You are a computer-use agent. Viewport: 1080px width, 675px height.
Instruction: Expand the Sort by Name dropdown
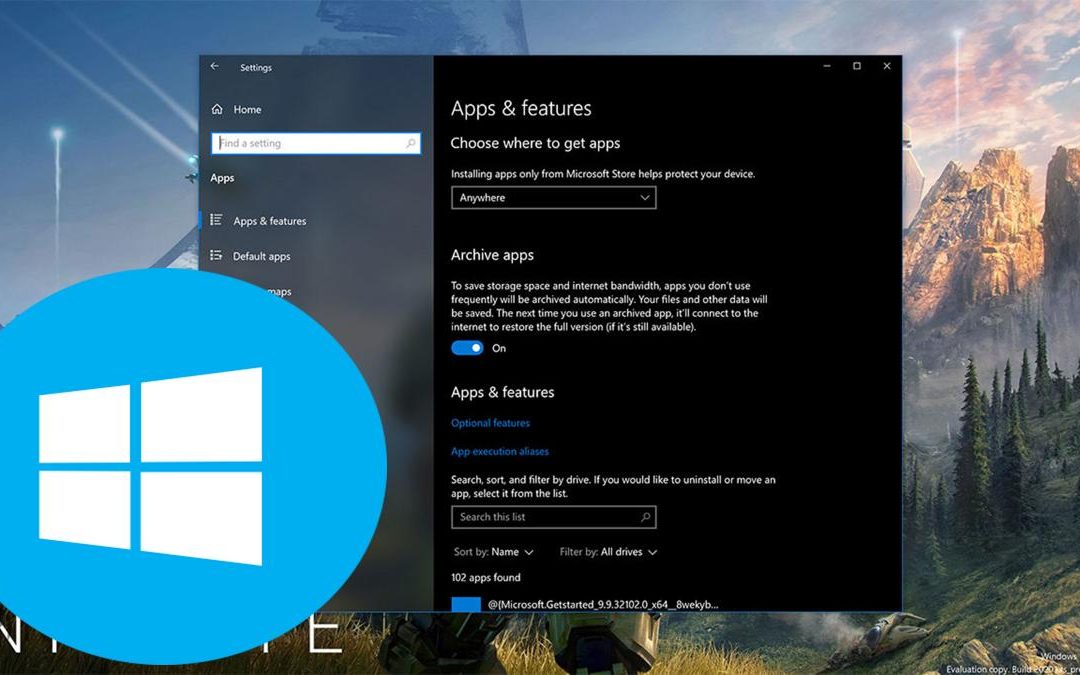[x=493, y=552]
